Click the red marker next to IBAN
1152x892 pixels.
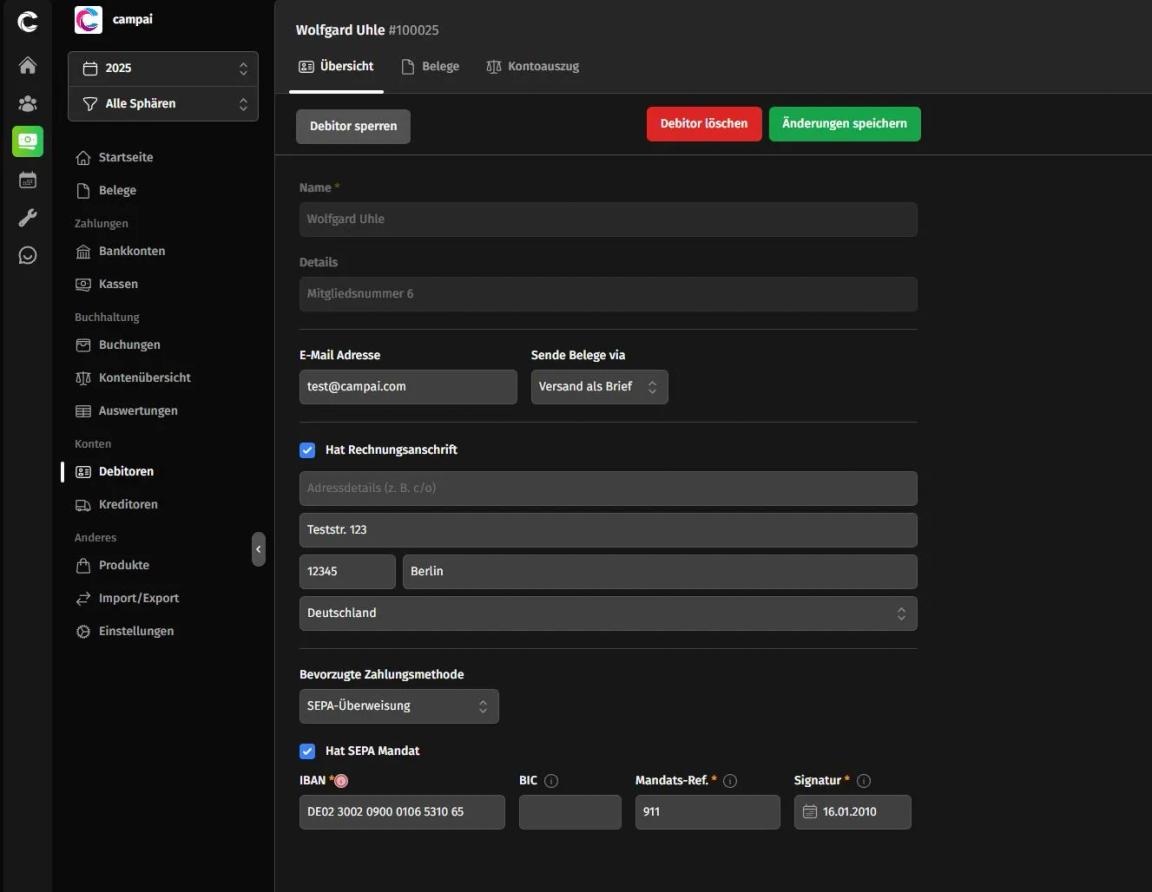pos(342,781)
